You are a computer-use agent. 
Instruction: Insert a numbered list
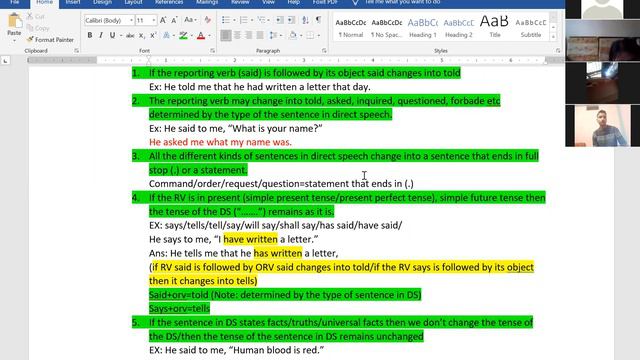click(244, 20)
